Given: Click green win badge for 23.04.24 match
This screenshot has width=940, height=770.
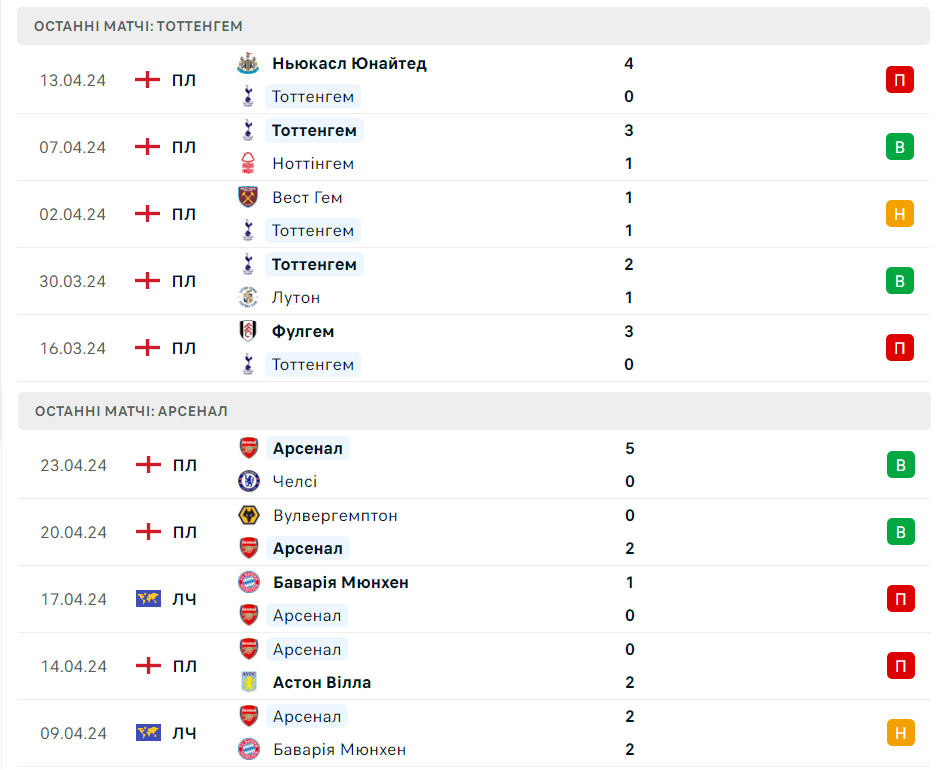Looking at the screenshot, I should click(900, 465).
